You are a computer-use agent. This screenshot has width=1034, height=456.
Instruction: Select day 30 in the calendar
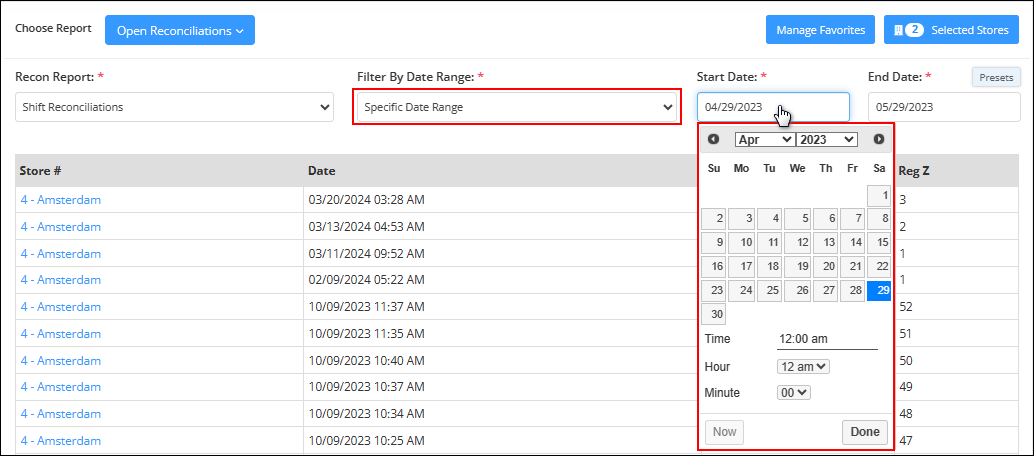[x=714, y=314]
